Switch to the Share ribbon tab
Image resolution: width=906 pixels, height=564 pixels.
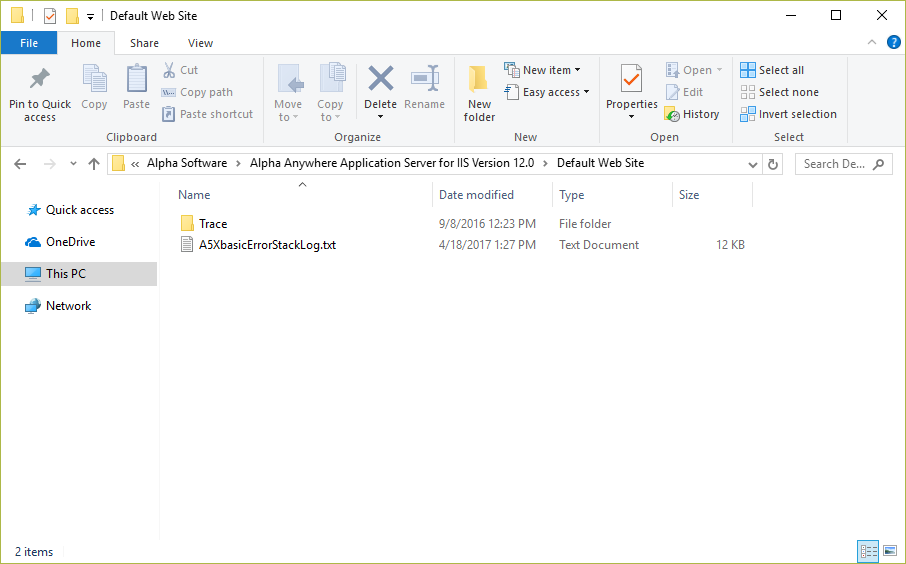(144, 43)
